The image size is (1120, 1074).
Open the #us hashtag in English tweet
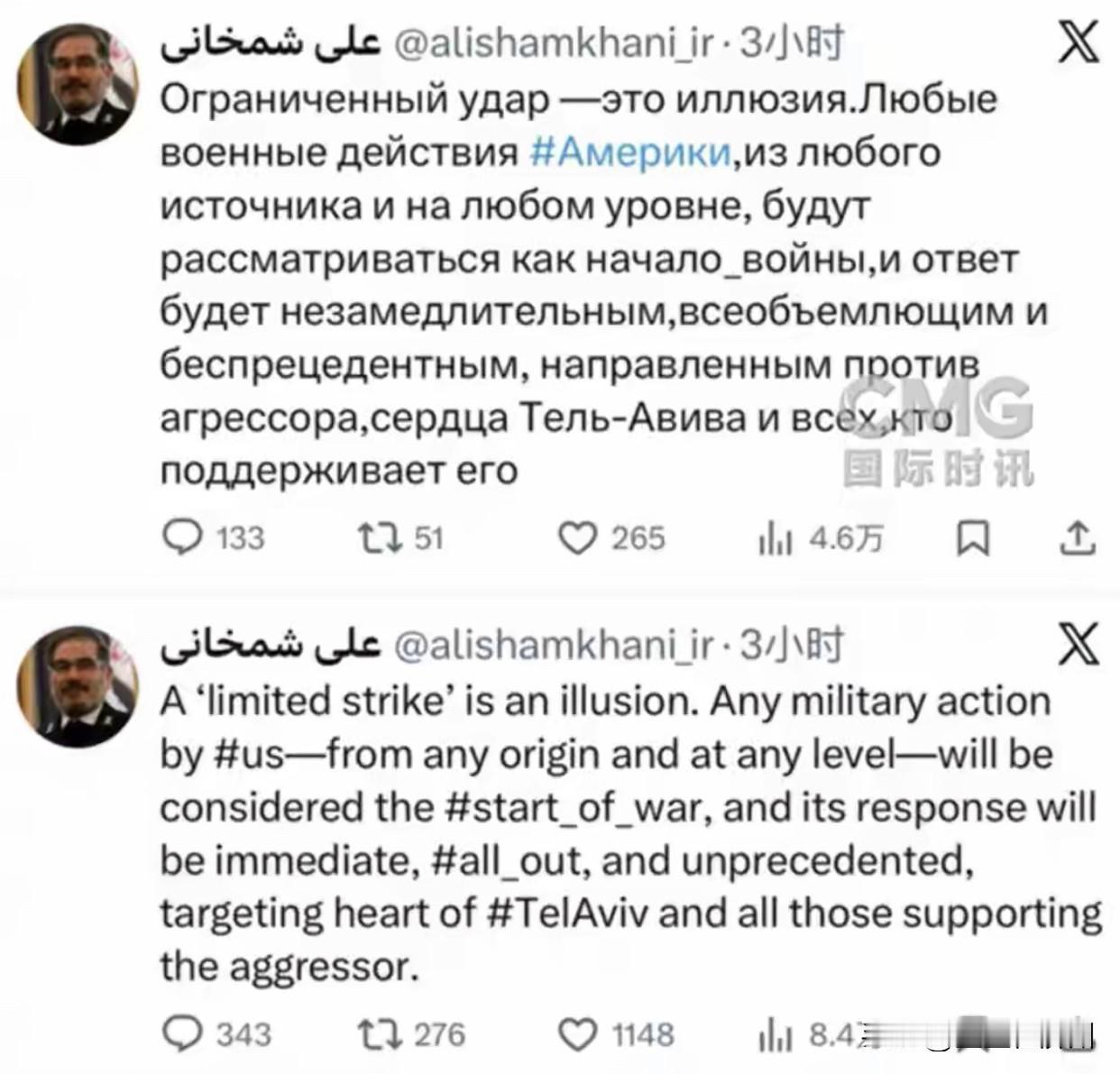[238, 754]
